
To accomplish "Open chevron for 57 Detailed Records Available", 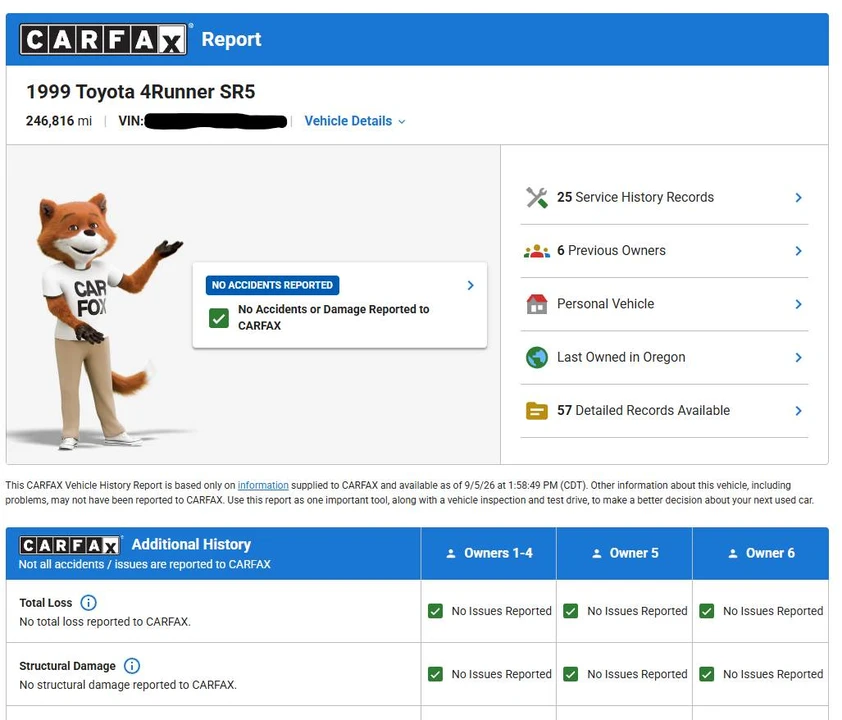I will pos(799,411).
